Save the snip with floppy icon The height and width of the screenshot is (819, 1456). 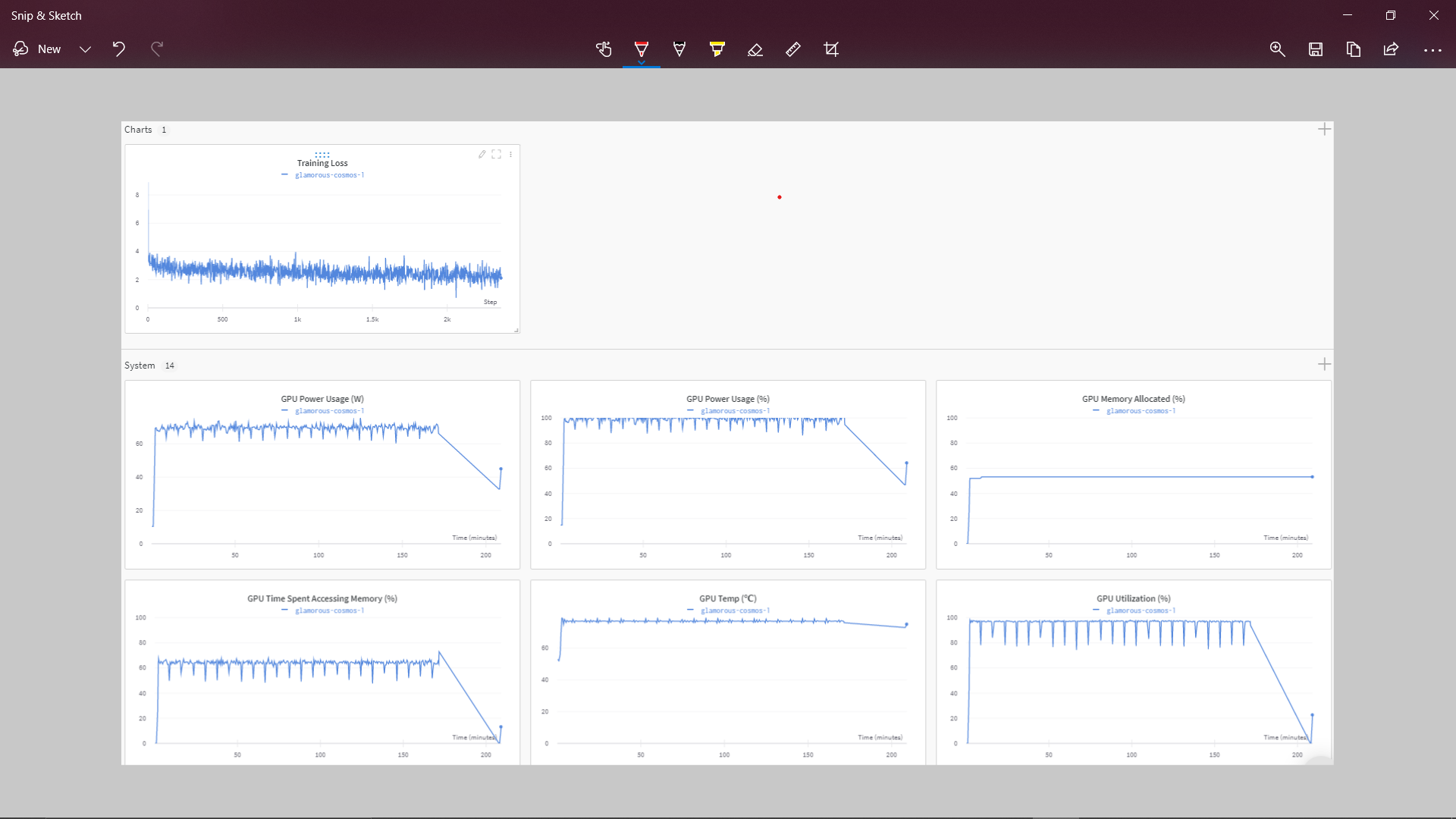tap(1316, 49)
